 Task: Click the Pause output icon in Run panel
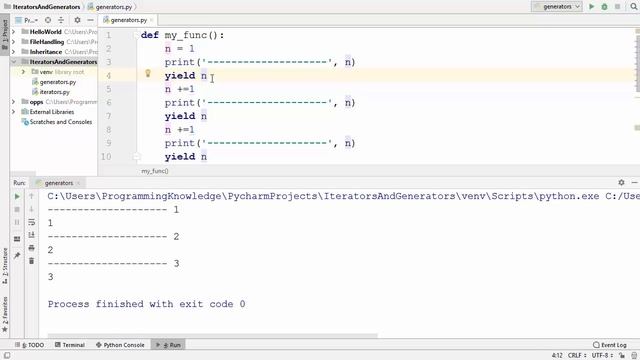click(17, 222)
